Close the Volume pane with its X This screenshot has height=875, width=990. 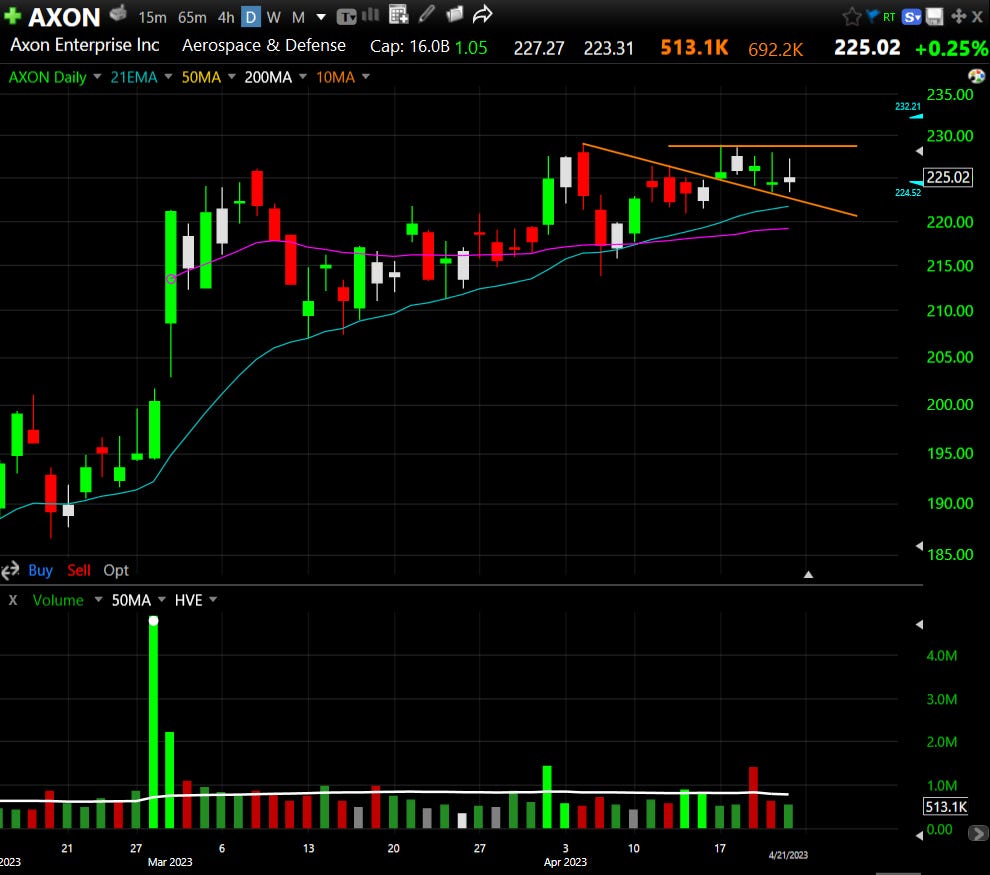point(13,600)
